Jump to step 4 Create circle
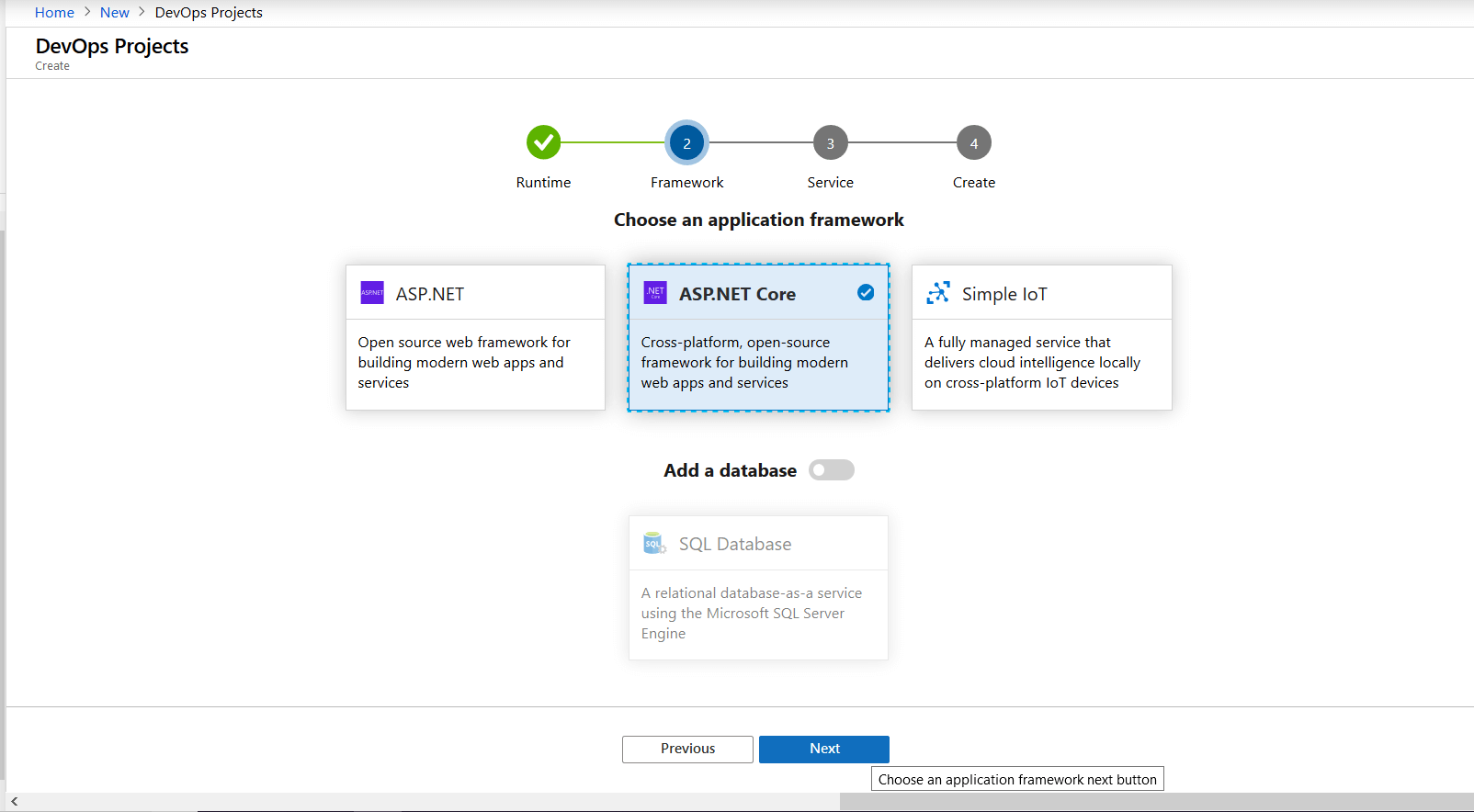The height and width of the screenshot is (812, 1474). point(974,143)
